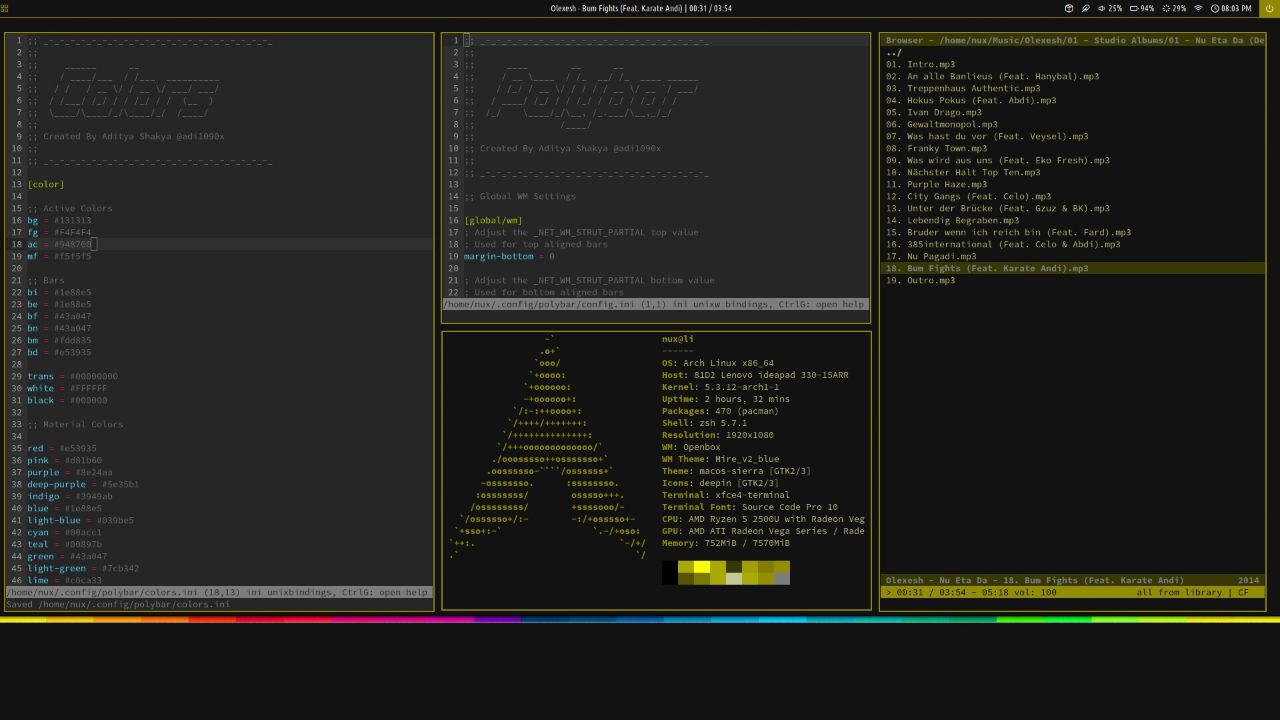The height and width of the screenshot is (720, 1280).
Task: Select track 19. Outro.mp3
Action: (x=920, y=280)
